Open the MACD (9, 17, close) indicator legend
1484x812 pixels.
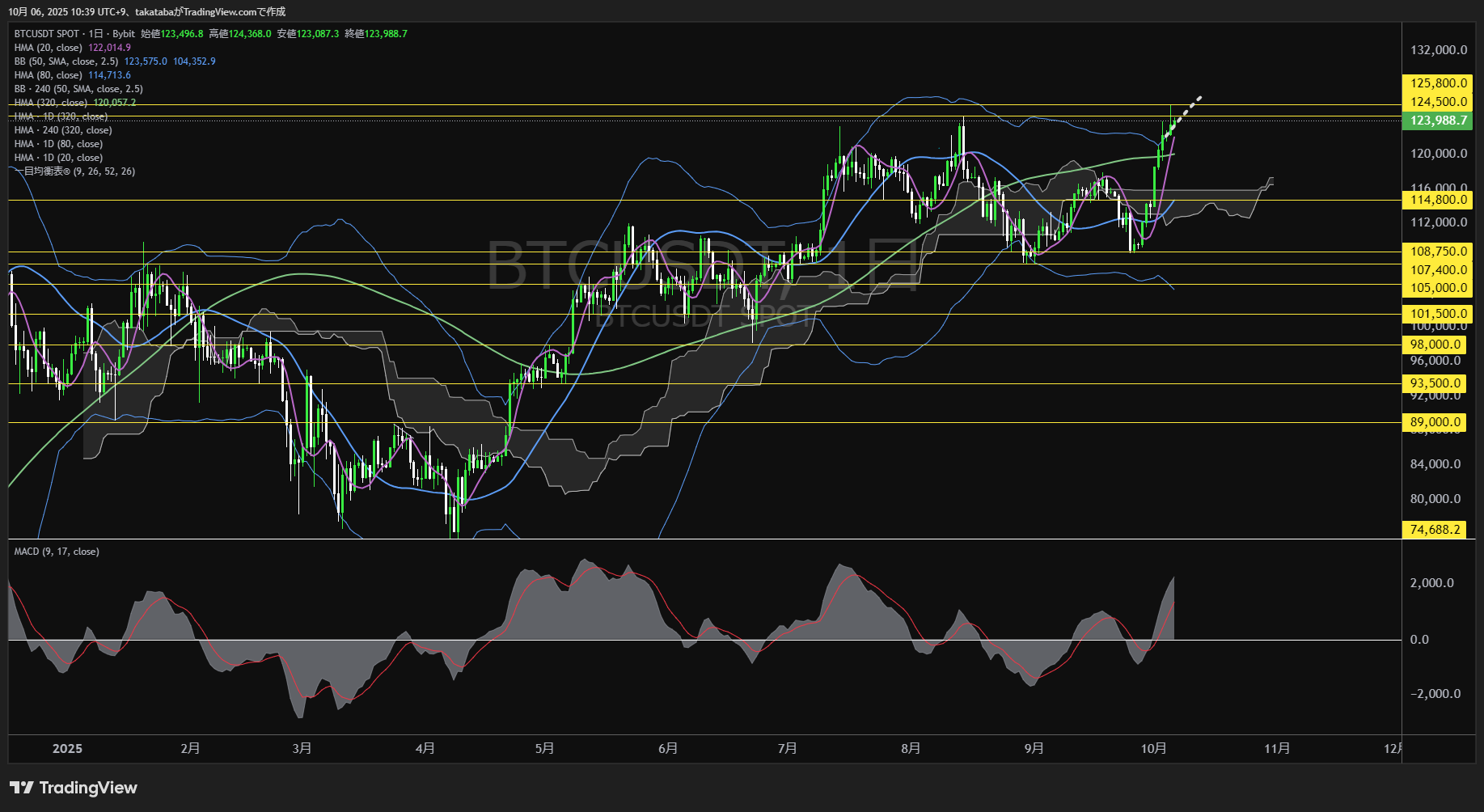(x=57, y=552)
